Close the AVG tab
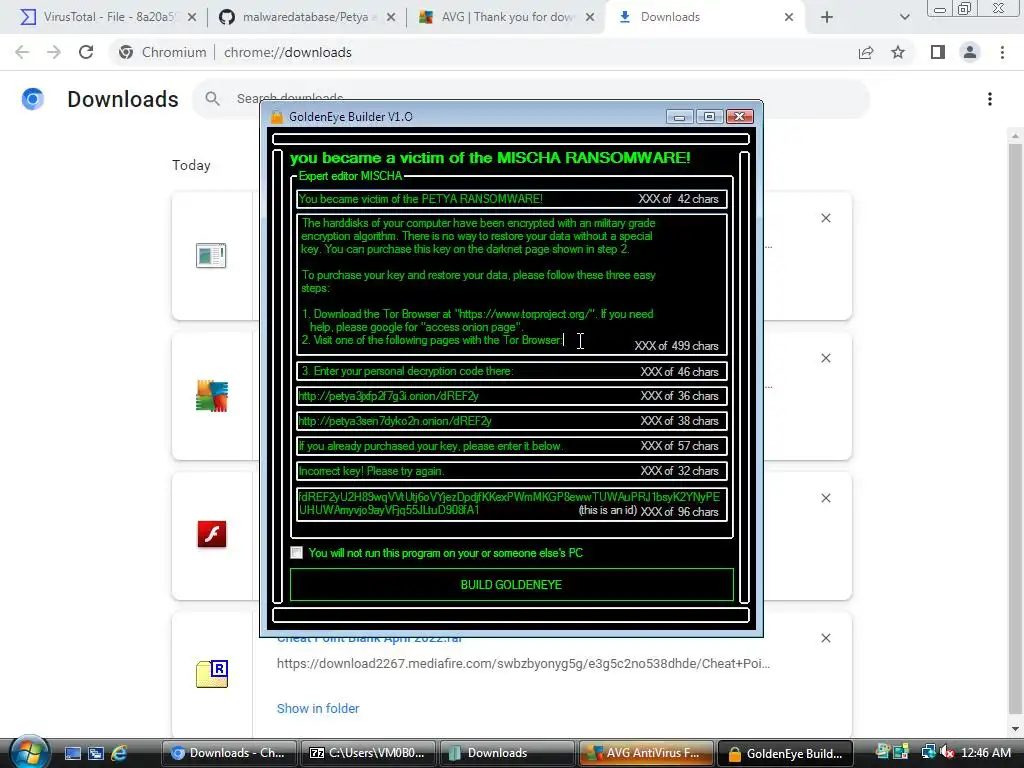This screenshot has width=1024, height=768. (590, 18)
